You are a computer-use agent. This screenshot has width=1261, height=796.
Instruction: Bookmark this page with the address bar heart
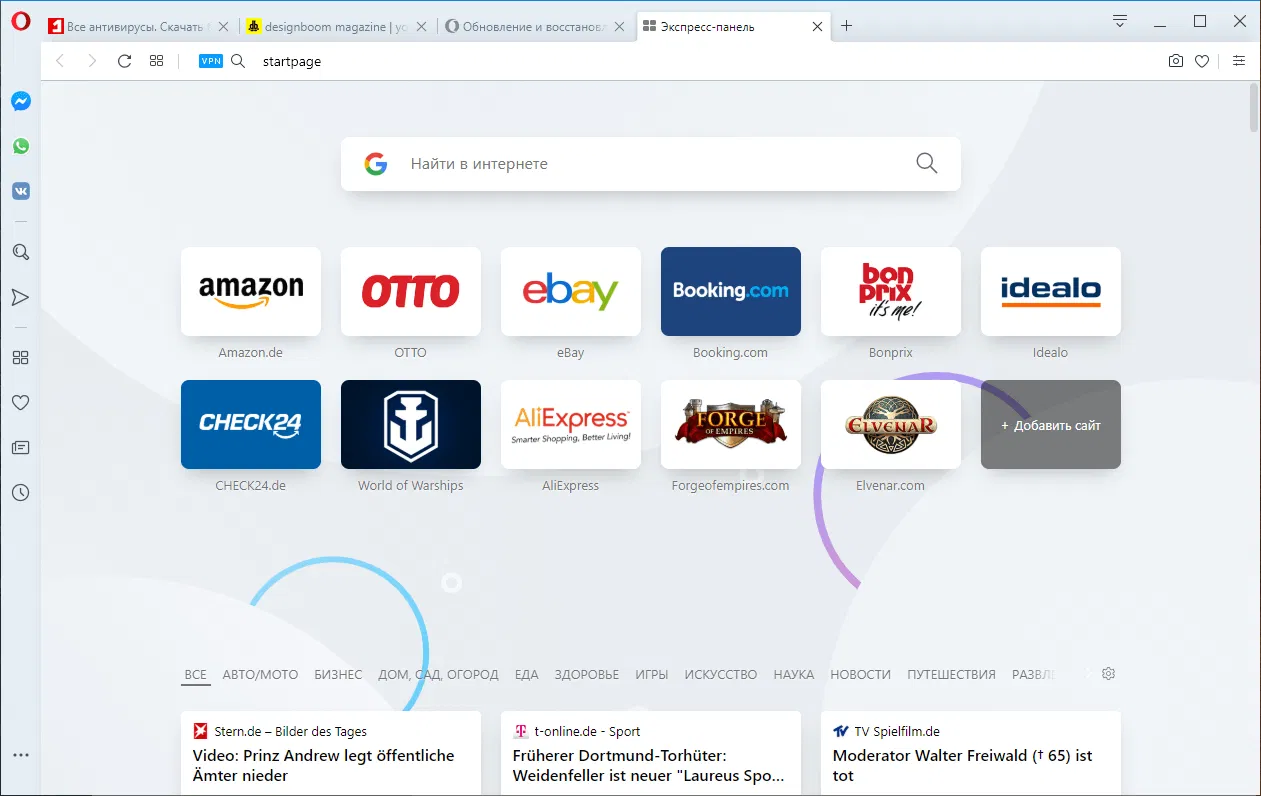coord(1202,61)
